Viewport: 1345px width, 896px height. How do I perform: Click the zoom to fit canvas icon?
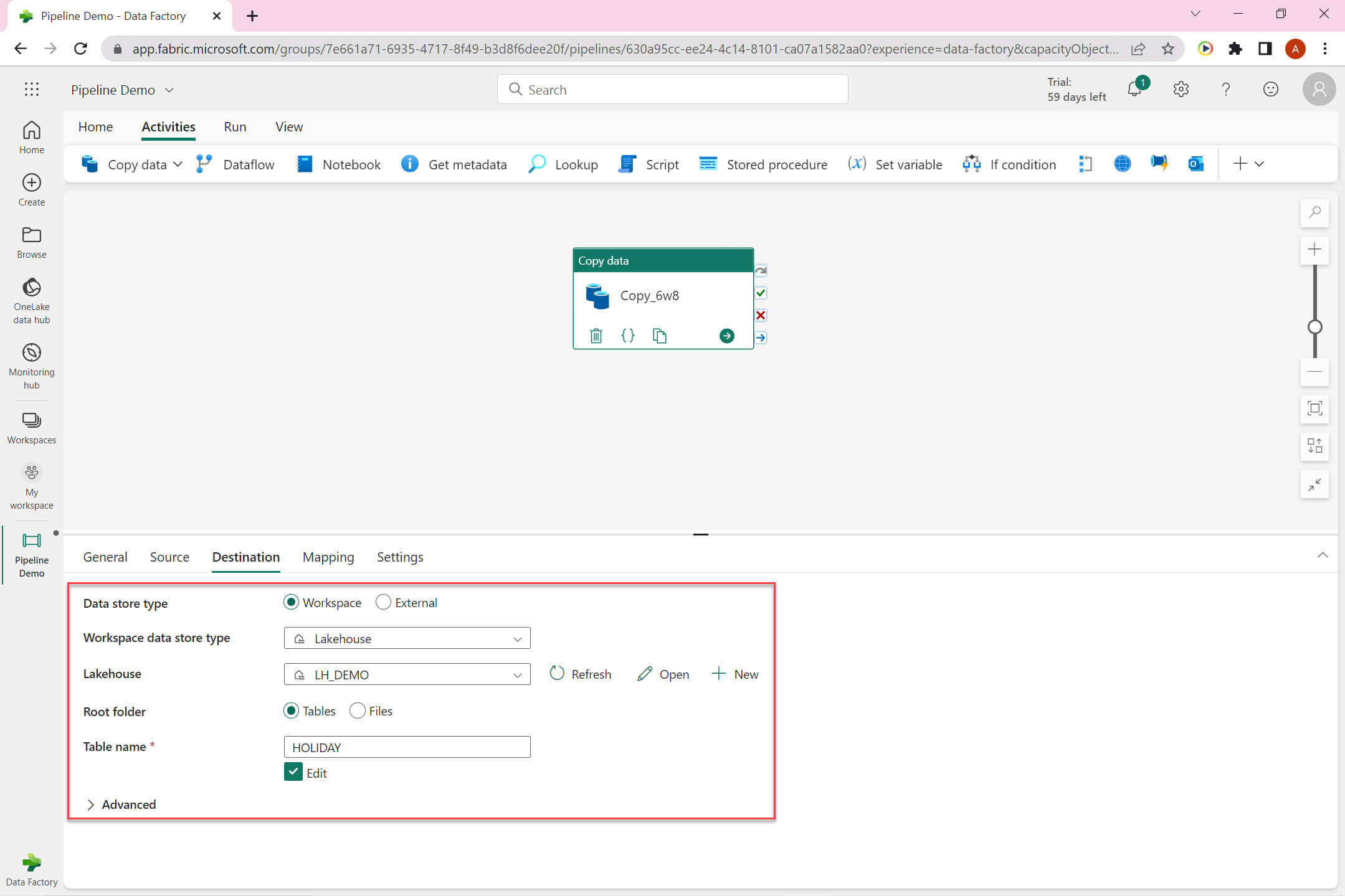(x=1314, y=408)
